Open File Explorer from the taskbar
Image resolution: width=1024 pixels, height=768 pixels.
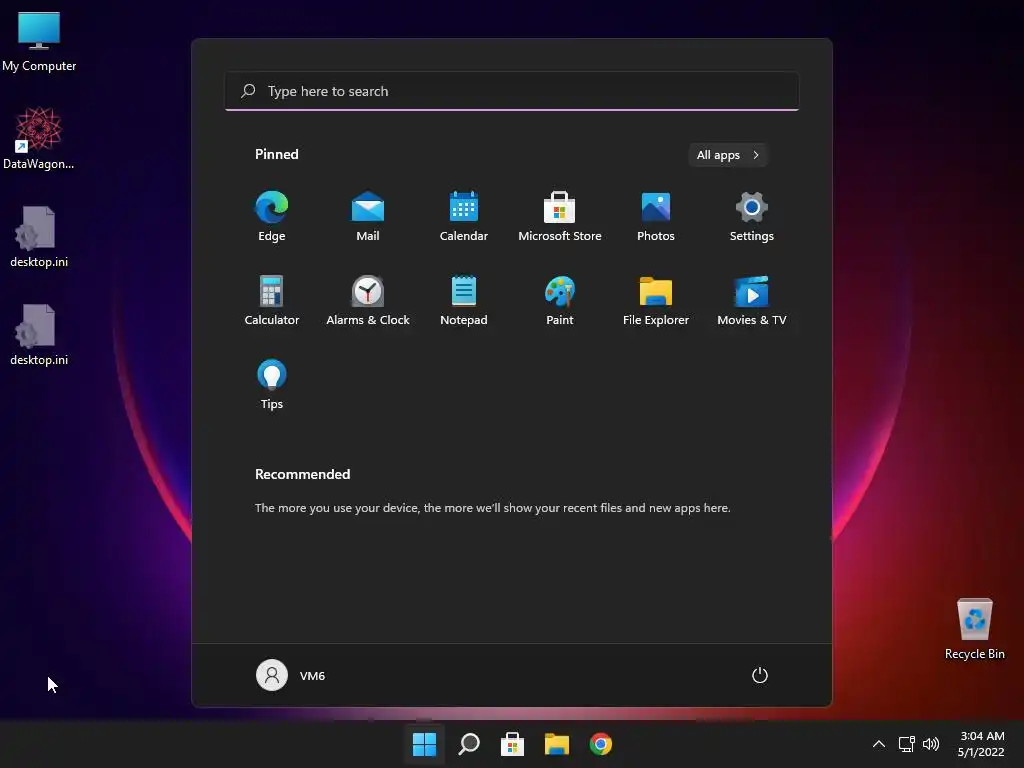coord(557,744)
